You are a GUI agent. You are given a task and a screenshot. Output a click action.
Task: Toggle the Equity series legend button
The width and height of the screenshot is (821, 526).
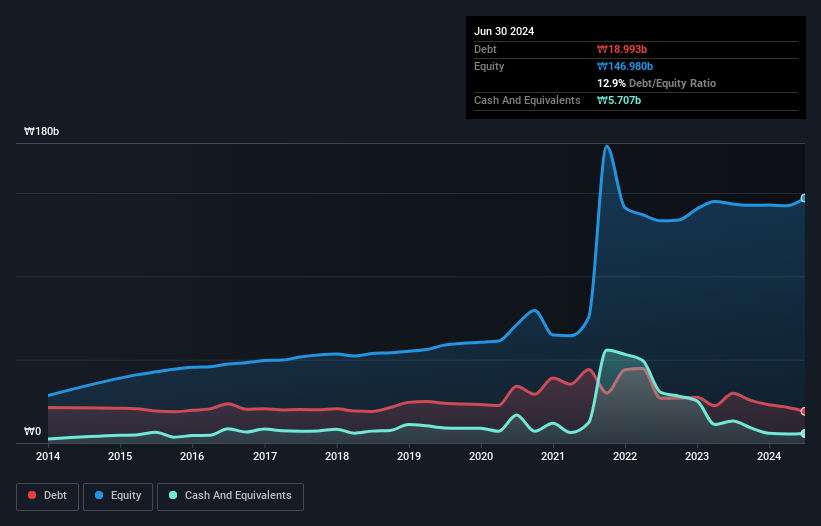click(118, 496)
